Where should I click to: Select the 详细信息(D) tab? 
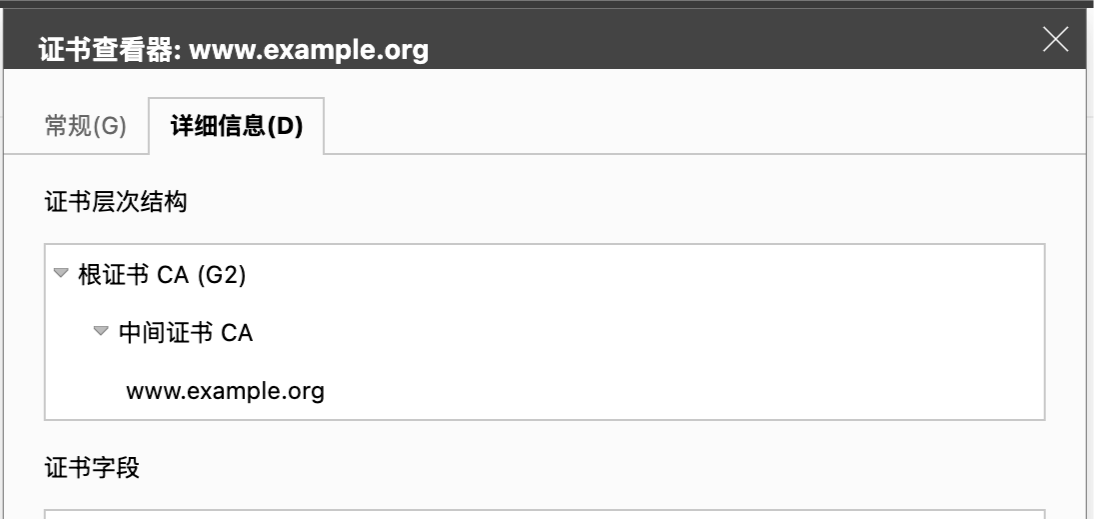pyautogui.click(x=237, y=127)
